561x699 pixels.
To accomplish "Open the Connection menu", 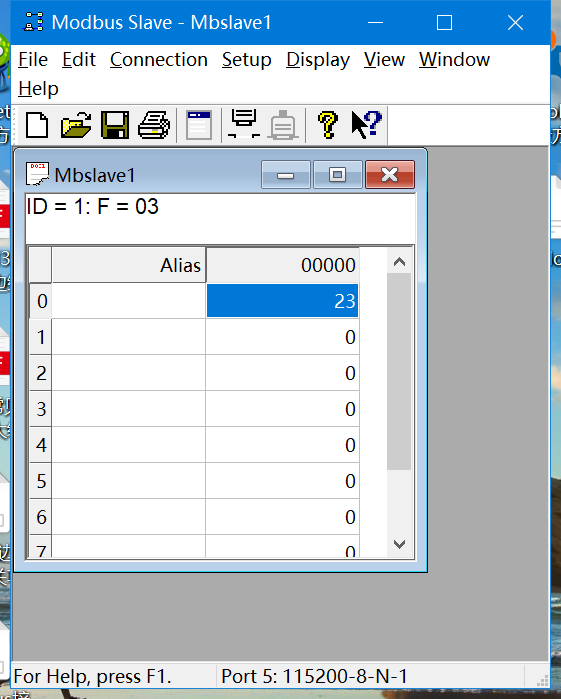I will [x=159, y=60].
